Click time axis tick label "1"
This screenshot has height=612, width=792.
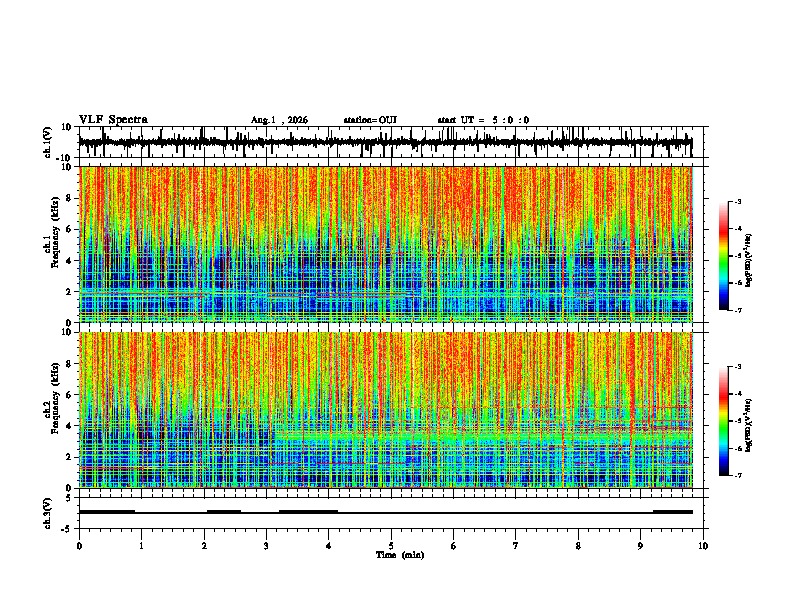click(141, 546)
